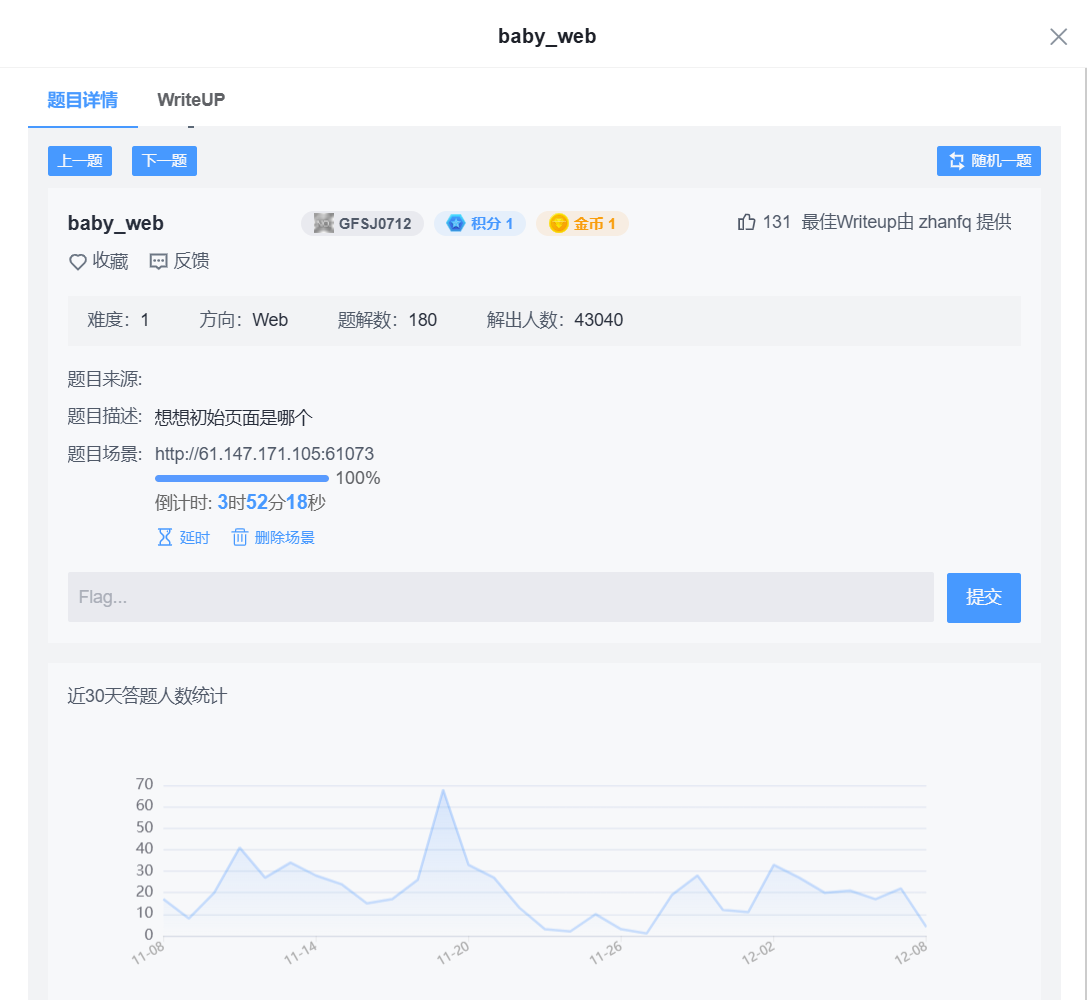Click the 100% scenario progress bar
1087x1000 pixels.
coord(241,478)
